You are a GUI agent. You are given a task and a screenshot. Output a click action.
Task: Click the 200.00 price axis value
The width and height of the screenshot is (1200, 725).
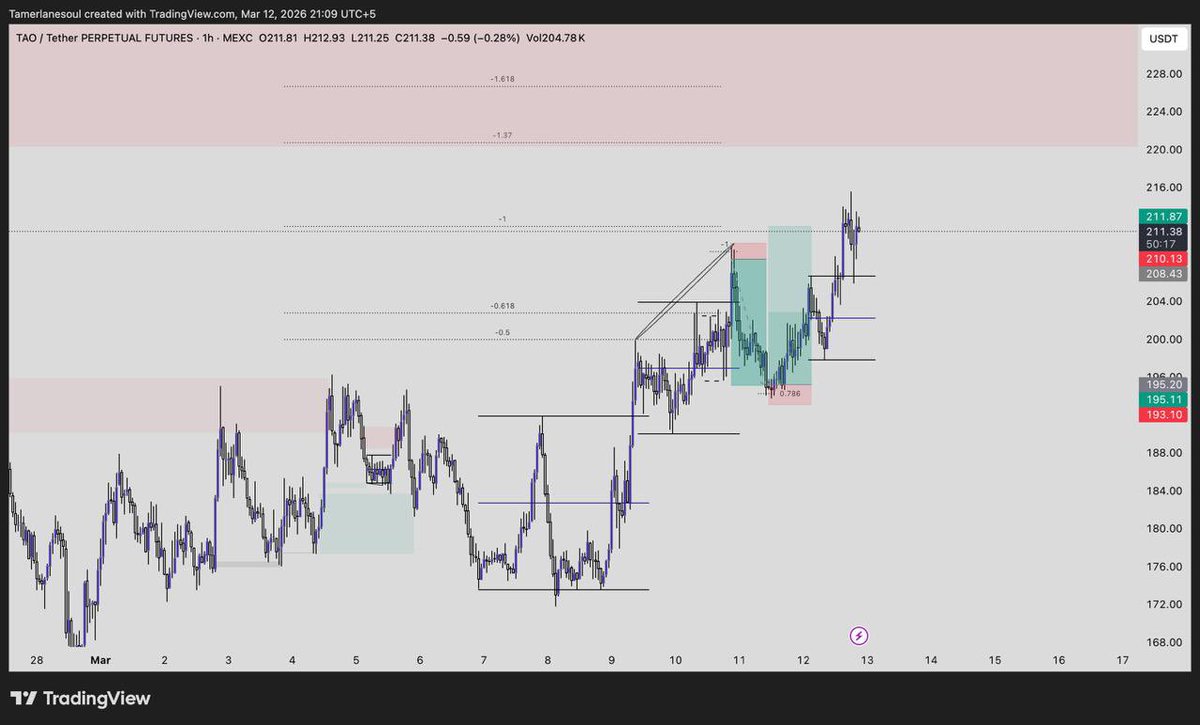(x=1165, y=339)
